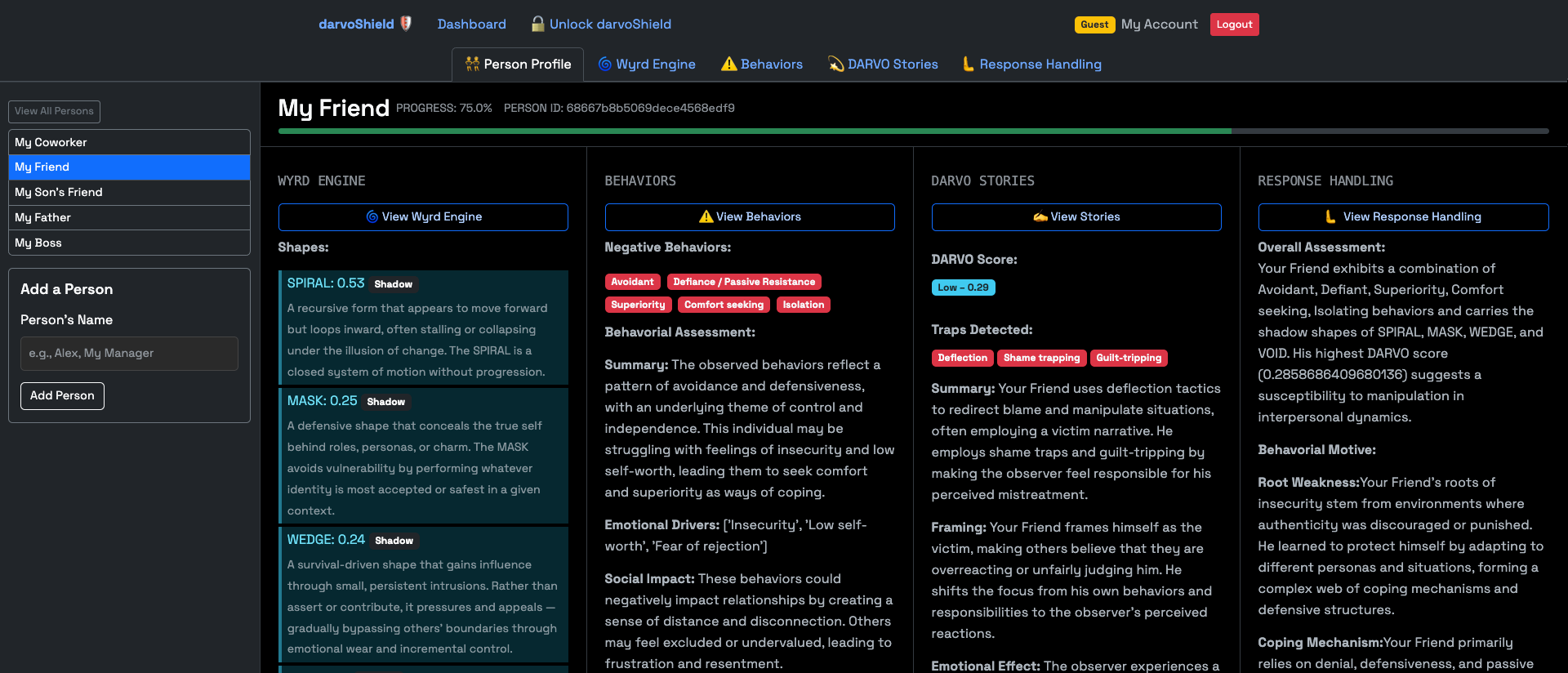Open My Account

[1159, 24]
